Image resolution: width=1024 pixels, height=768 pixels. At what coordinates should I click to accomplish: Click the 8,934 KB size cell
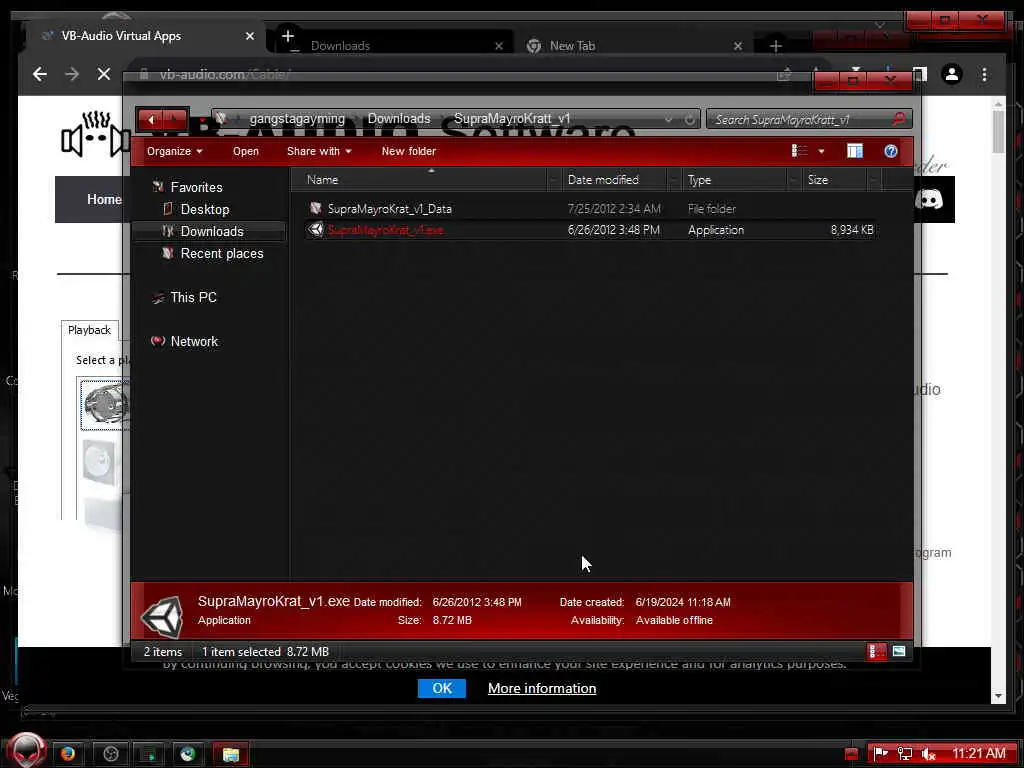(852, 230)
